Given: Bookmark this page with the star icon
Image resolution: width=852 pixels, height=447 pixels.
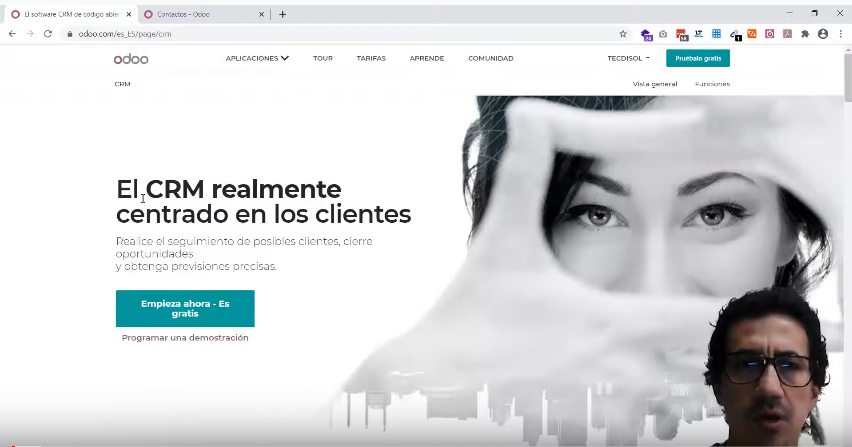Looking at the screenshot, I should (x=623, y=33).
